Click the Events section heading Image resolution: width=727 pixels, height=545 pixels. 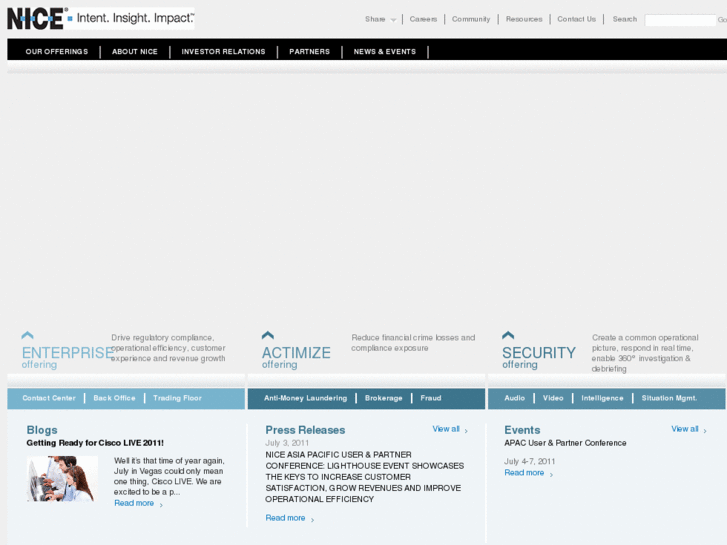(x=522, y=430)
